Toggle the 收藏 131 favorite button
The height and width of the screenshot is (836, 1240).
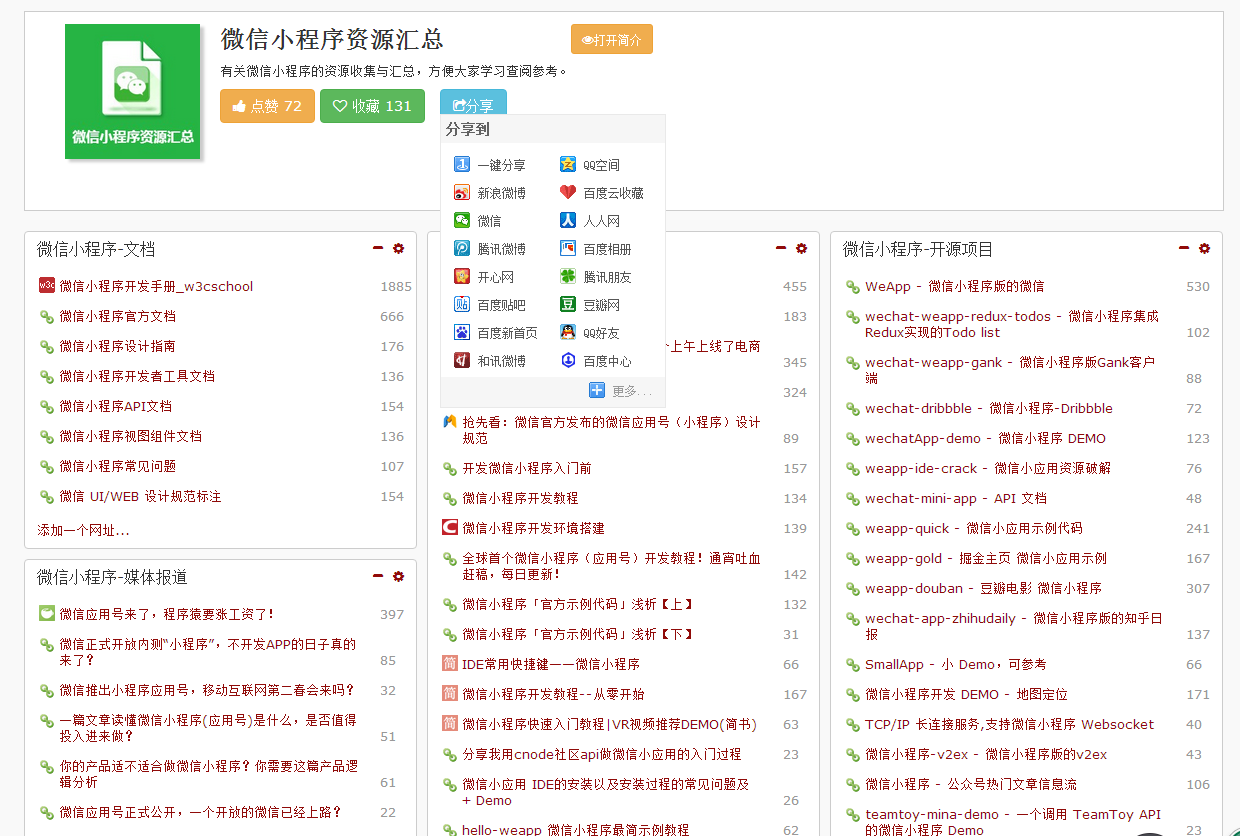point(372,106)
